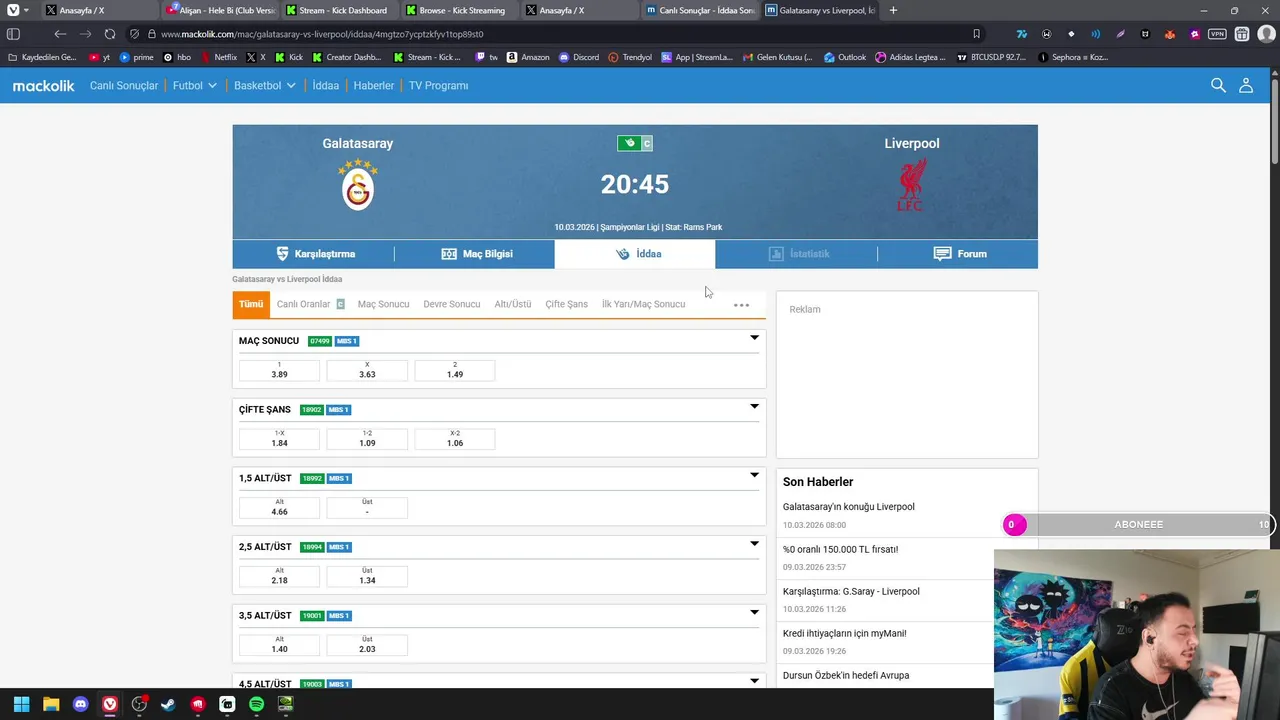Collapse the MAÇ SONUCU section arrow
1280x720 pixels.
(754, 338)
